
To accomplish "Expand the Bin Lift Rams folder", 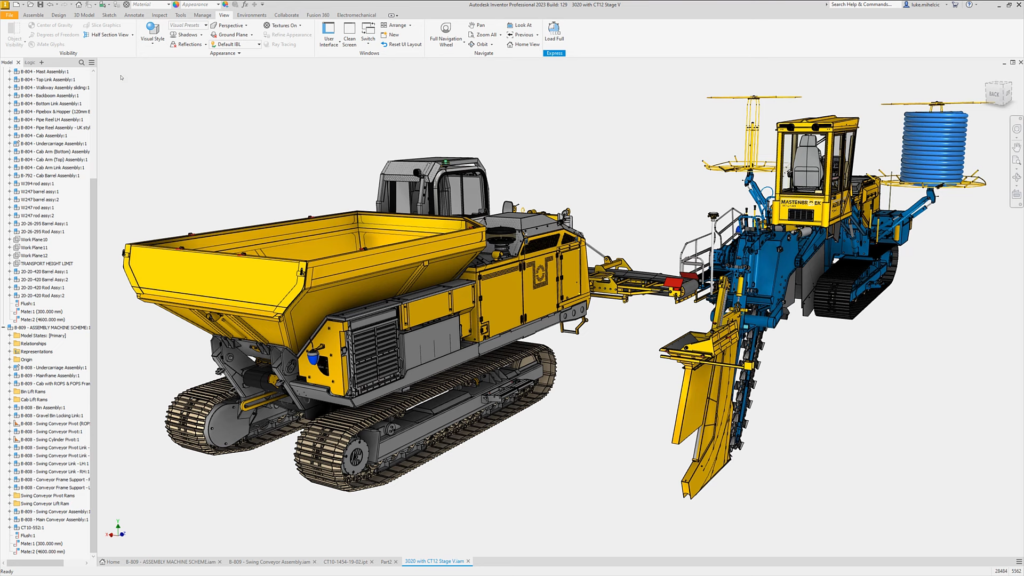I will click(10, 391).
